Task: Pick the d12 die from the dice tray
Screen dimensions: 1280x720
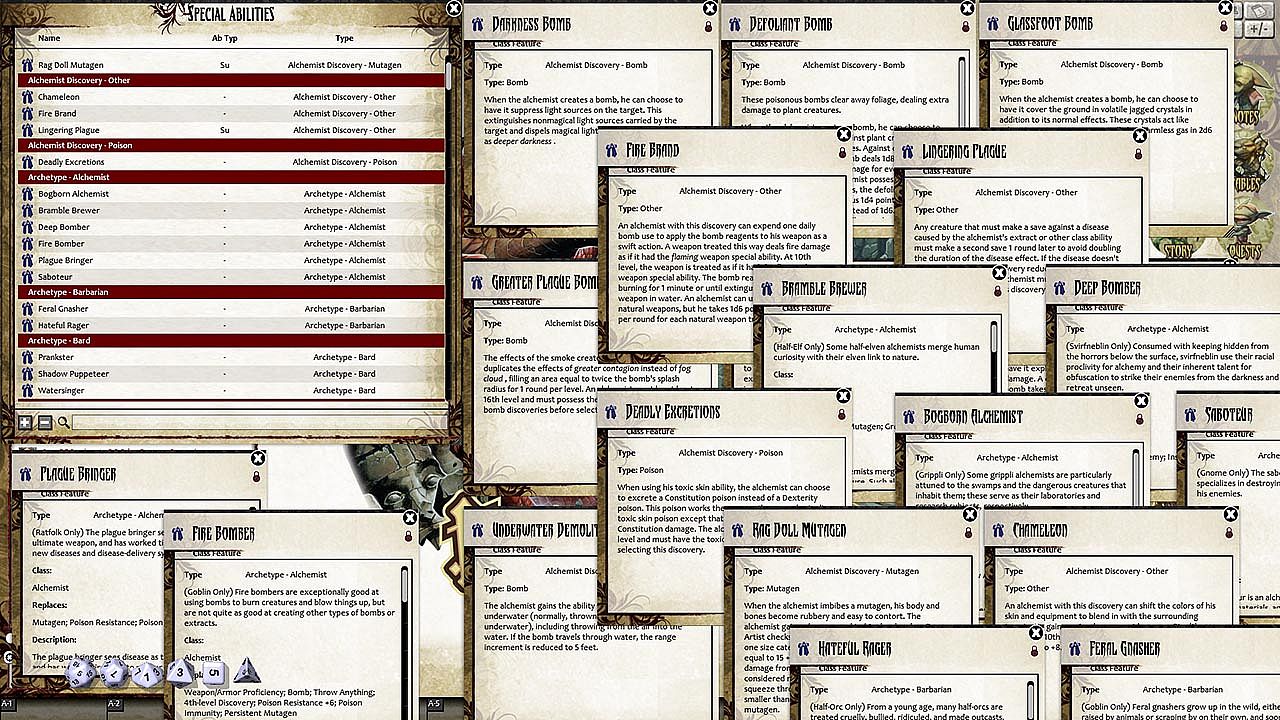Action: (x=114, y=672)
